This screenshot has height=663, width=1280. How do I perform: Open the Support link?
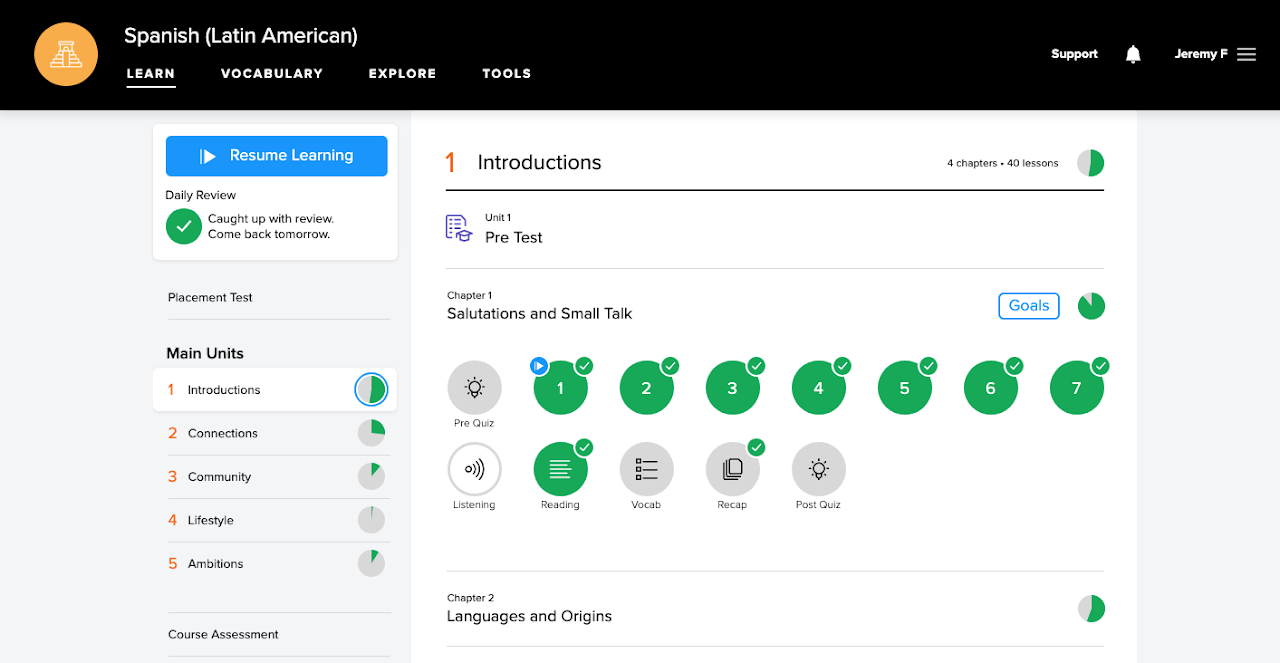1074,54
